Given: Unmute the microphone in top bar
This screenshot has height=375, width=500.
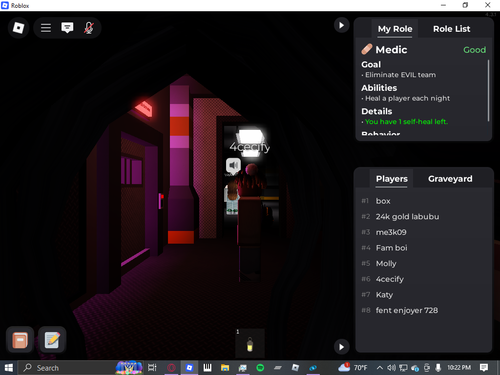Looking at the screenshot, I should click(89, 28).
